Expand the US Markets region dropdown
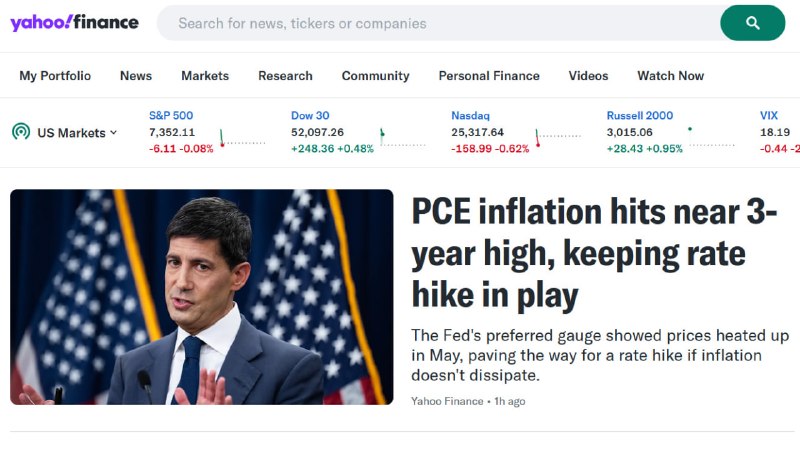The image size is (800, 450). [x=77, y=133]
